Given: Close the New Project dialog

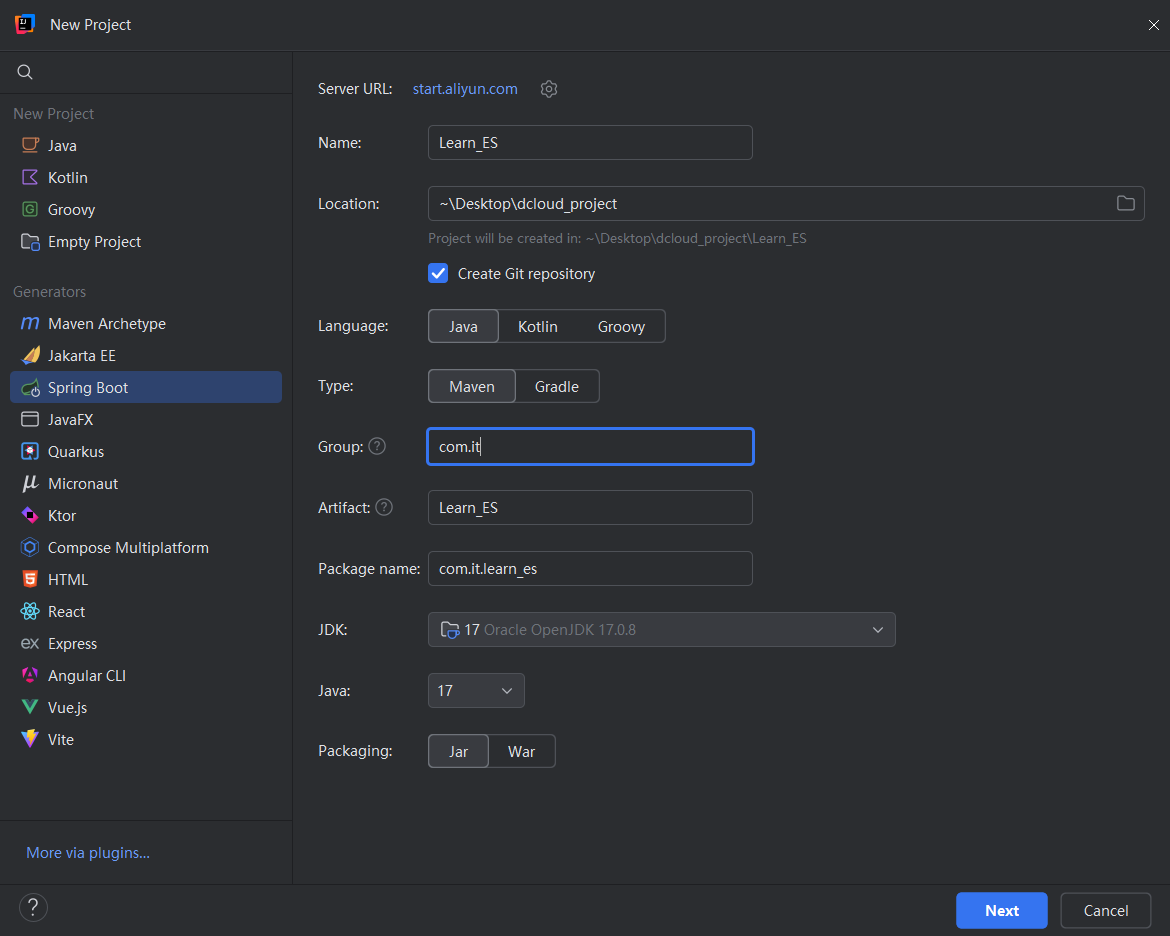Looking at the screenshot, I should click(1154, 25).
